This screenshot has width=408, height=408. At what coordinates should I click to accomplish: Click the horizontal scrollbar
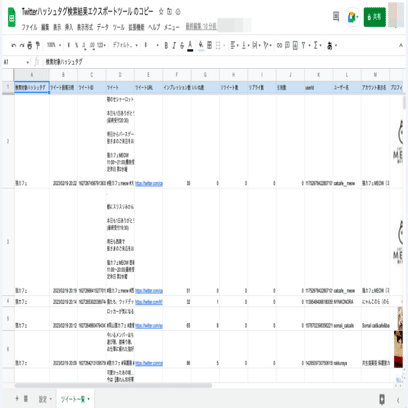tap(113, 386)
